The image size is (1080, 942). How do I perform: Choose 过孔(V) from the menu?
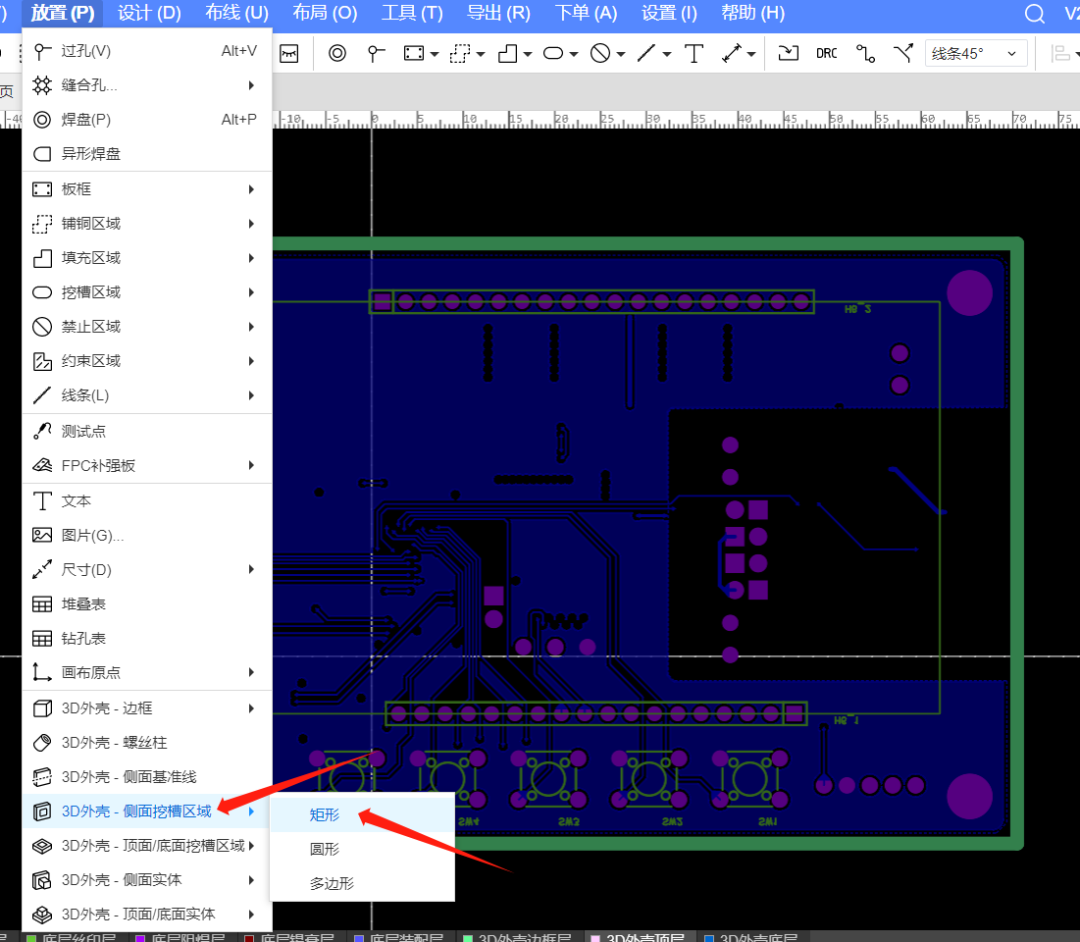coord(147,50)
